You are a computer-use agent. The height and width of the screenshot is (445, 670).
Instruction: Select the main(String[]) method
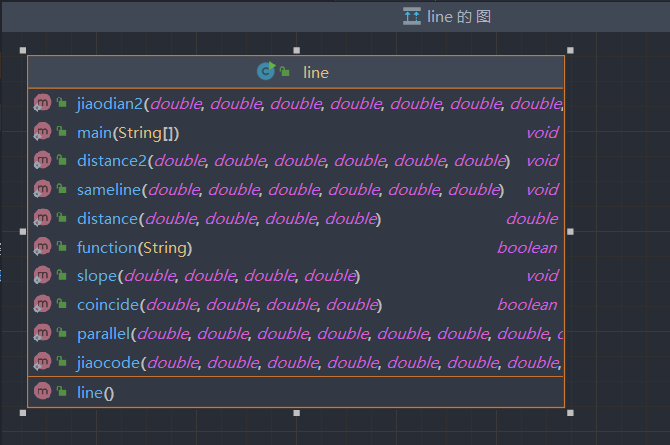coord(128,133)
